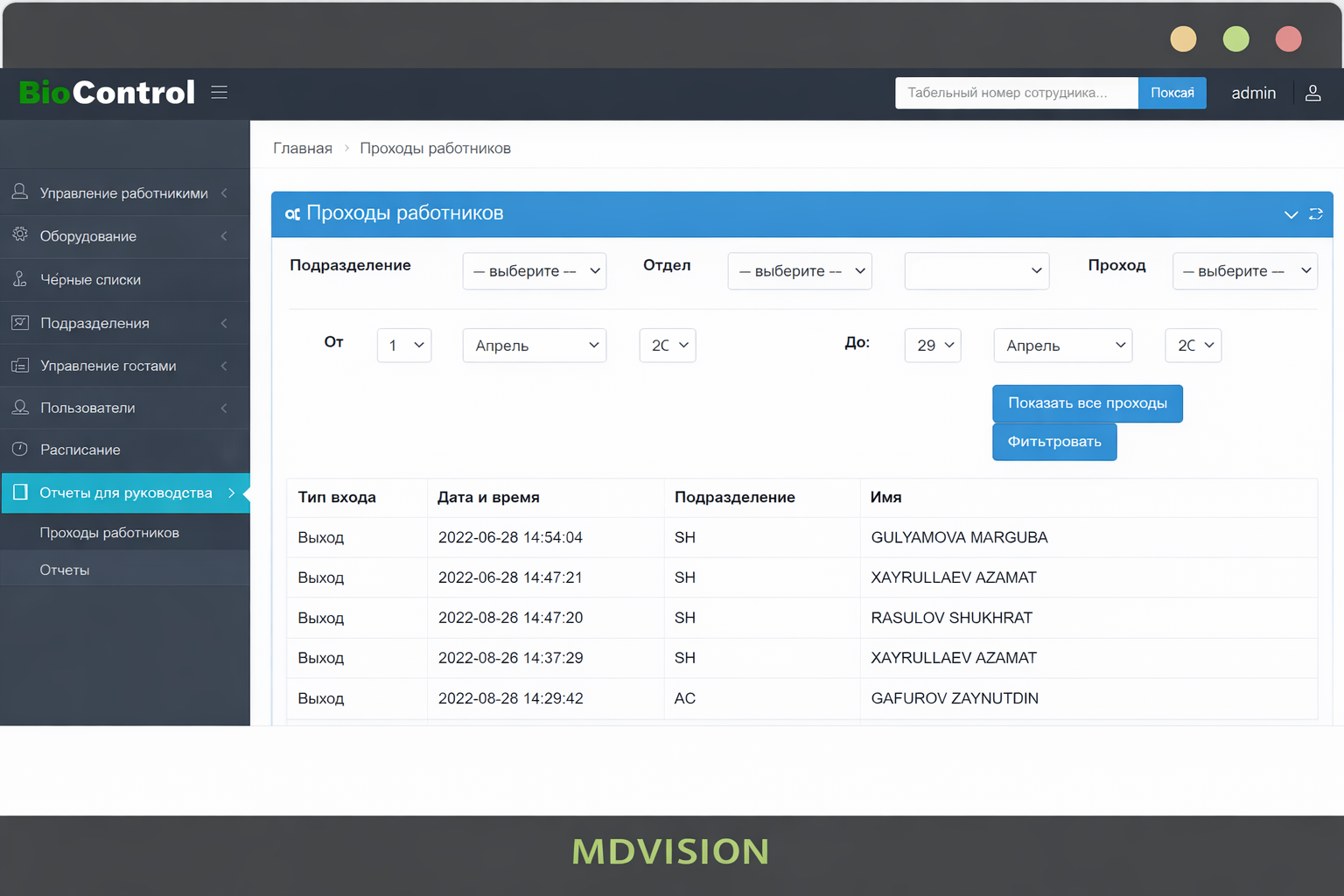1344x896 pixels.
Task: Open the Отдел dropdown
Action: pyautogui.click(x=800, y=271)
